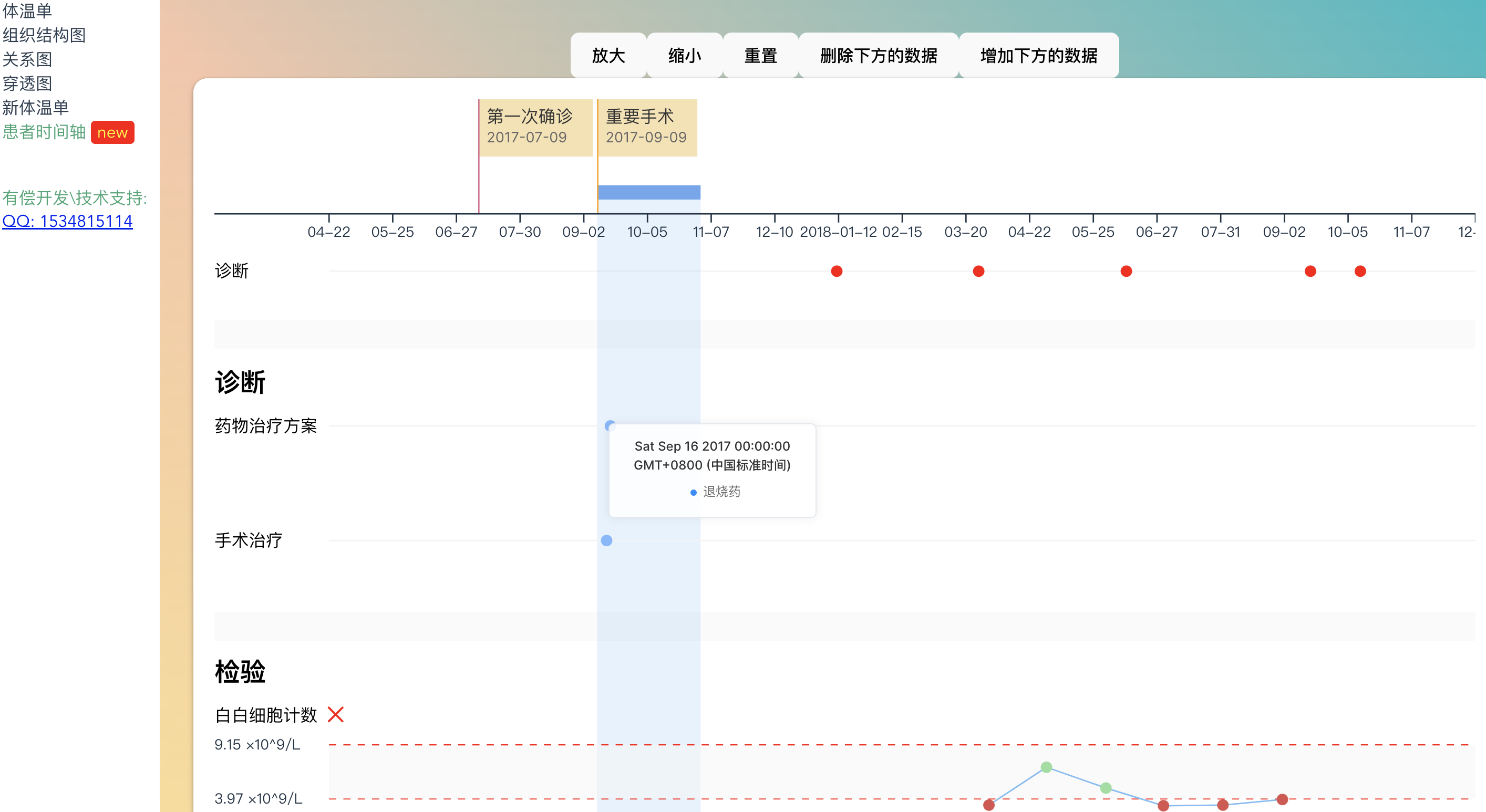Click last red dot in 诊断 row
This screenshot has width=1486, height=812.
click(1360, 271)
